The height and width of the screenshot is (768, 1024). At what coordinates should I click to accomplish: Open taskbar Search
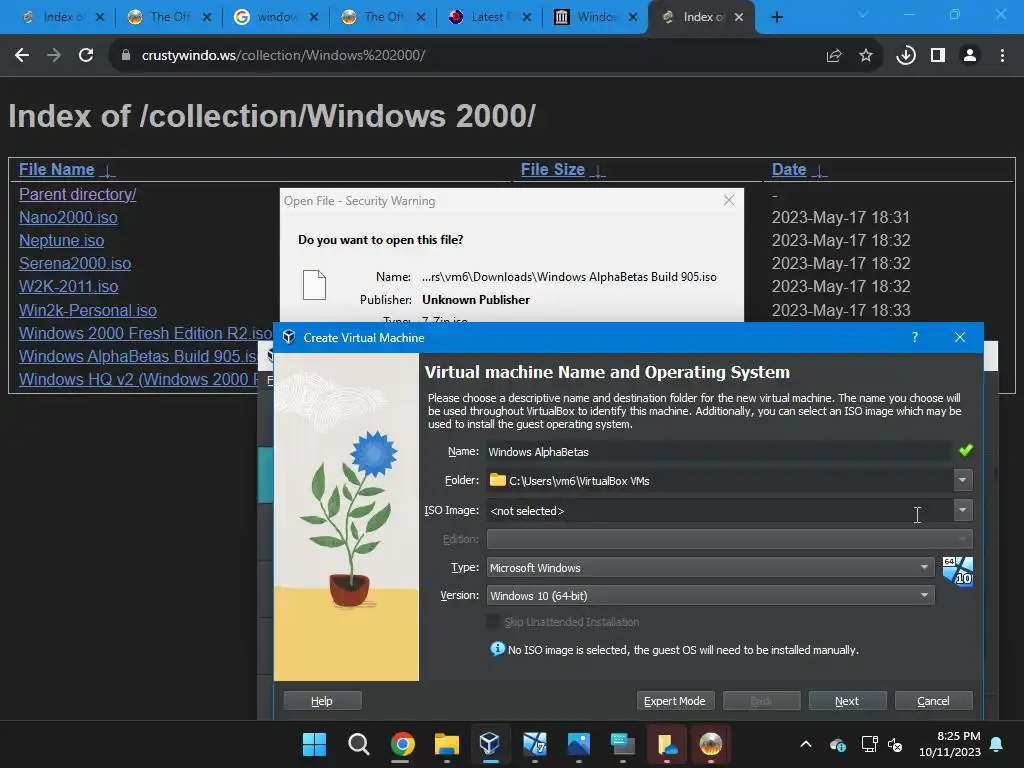[359, 744]
